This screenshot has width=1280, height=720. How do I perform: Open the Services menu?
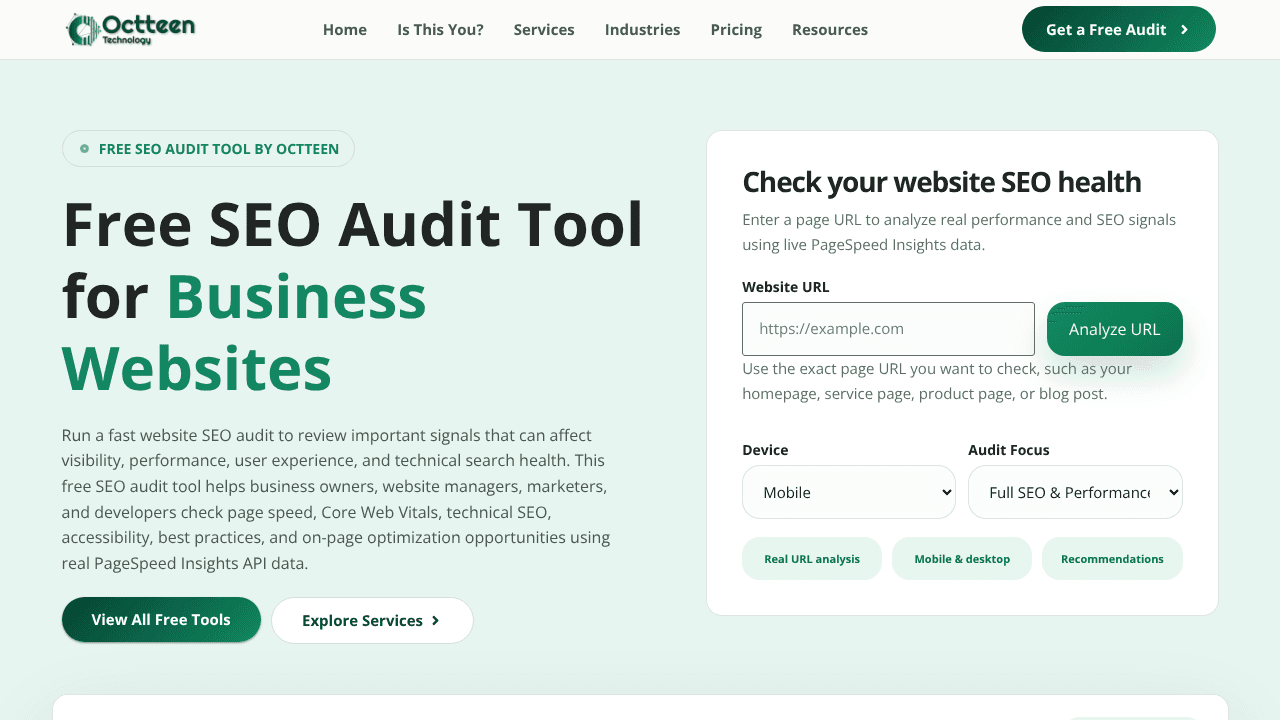point(544,30)
